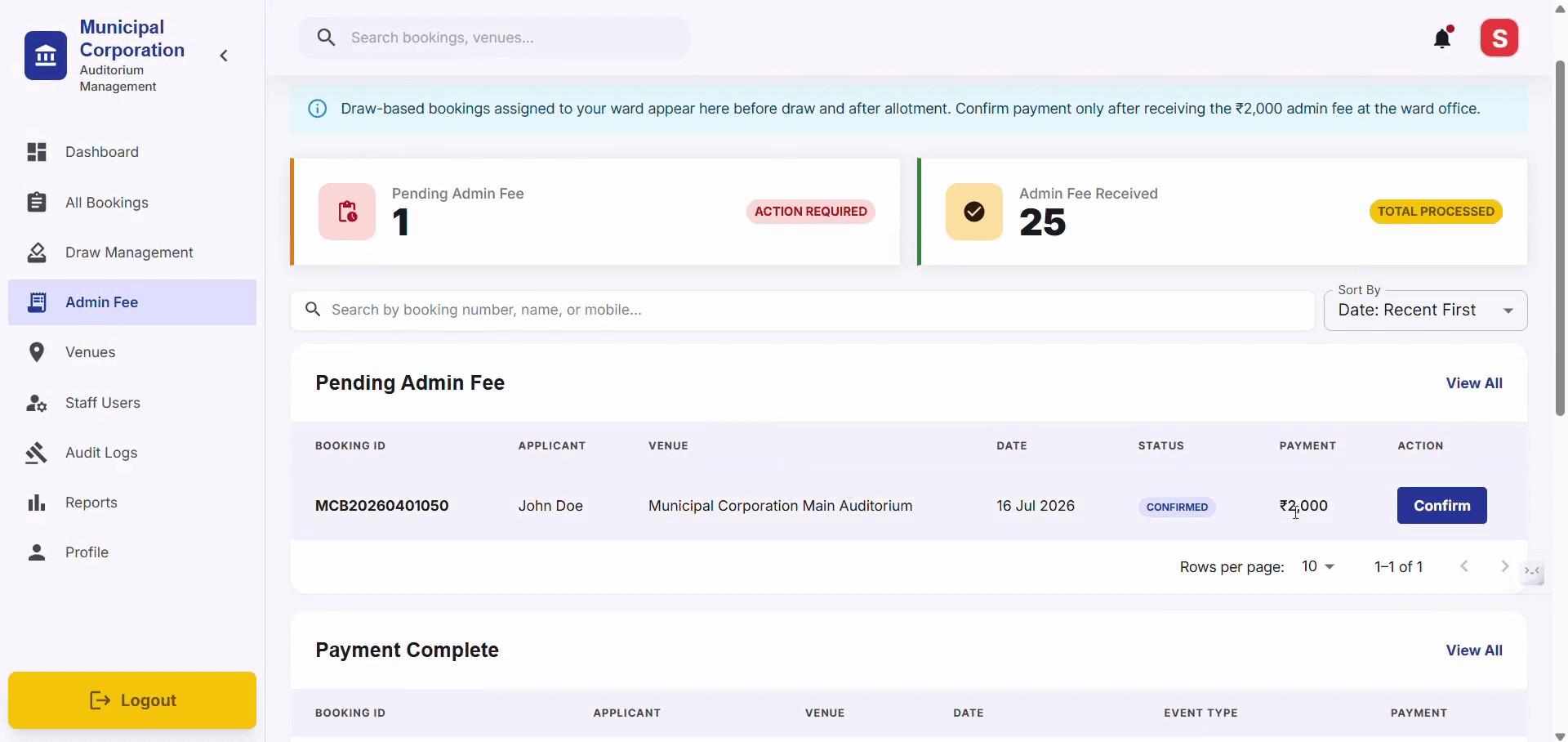Open the Sort By dropdown
The width and height of the screenshot is (1568, 742).
tap(1425, 311)
